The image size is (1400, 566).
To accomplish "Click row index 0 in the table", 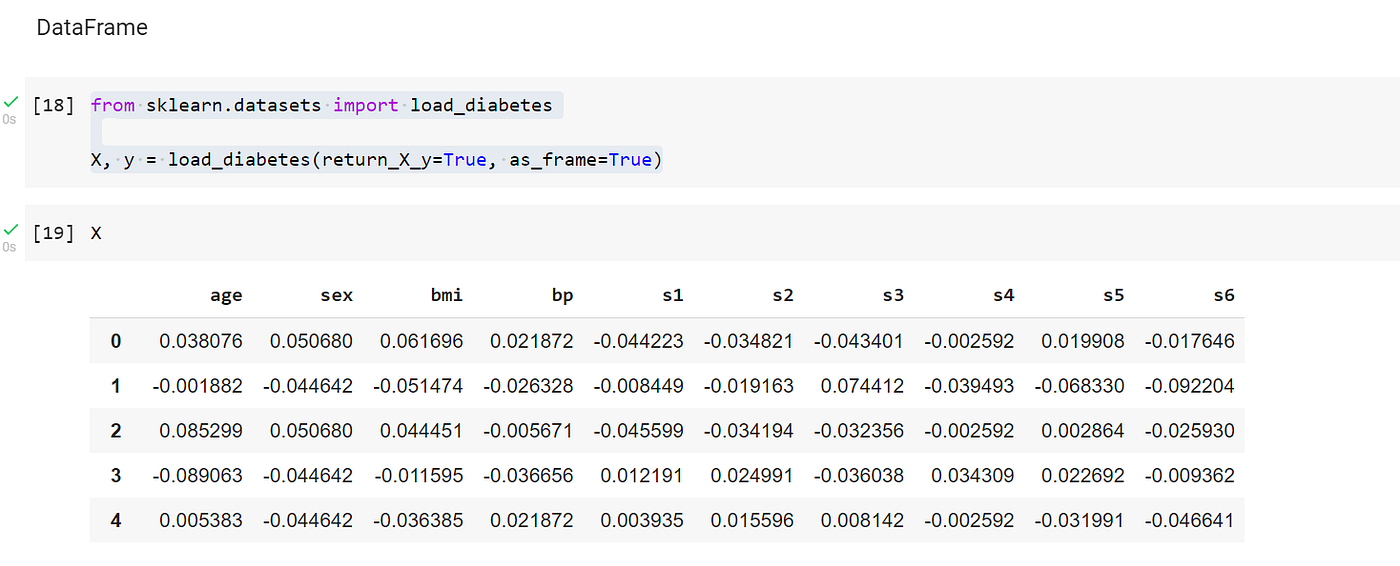I will point(116,341).
